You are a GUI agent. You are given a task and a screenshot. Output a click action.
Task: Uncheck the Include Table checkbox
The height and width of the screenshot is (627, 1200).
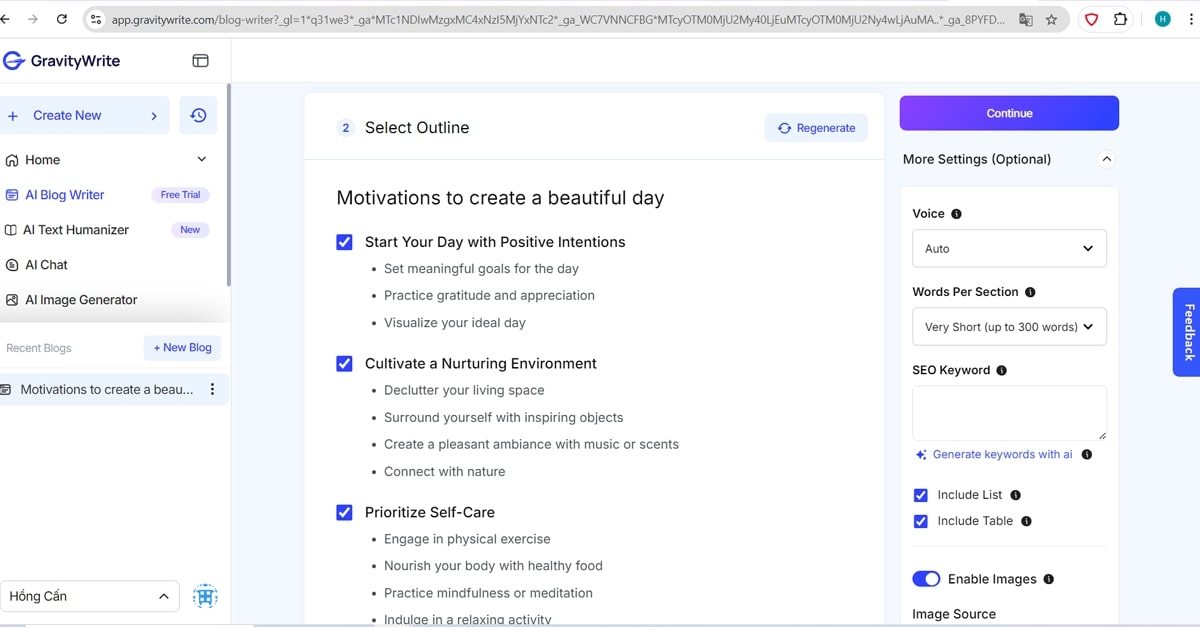coord(921,521)
